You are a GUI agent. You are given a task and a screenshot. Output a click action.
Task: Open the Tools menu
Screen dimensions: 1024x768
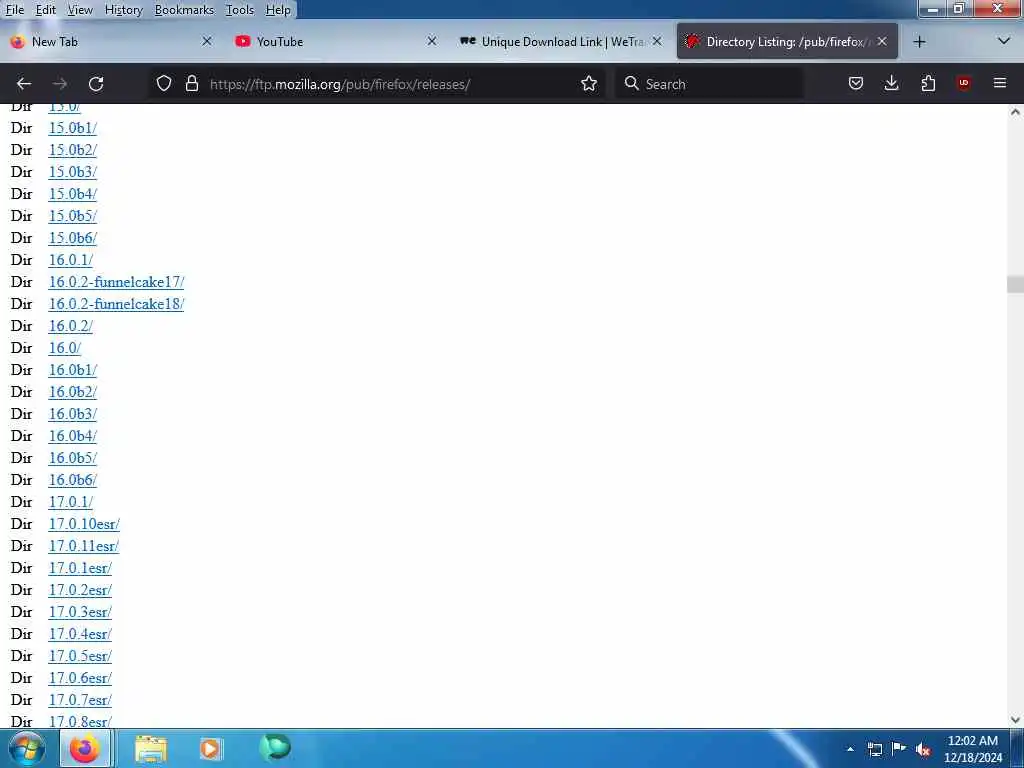click(240, 10)
